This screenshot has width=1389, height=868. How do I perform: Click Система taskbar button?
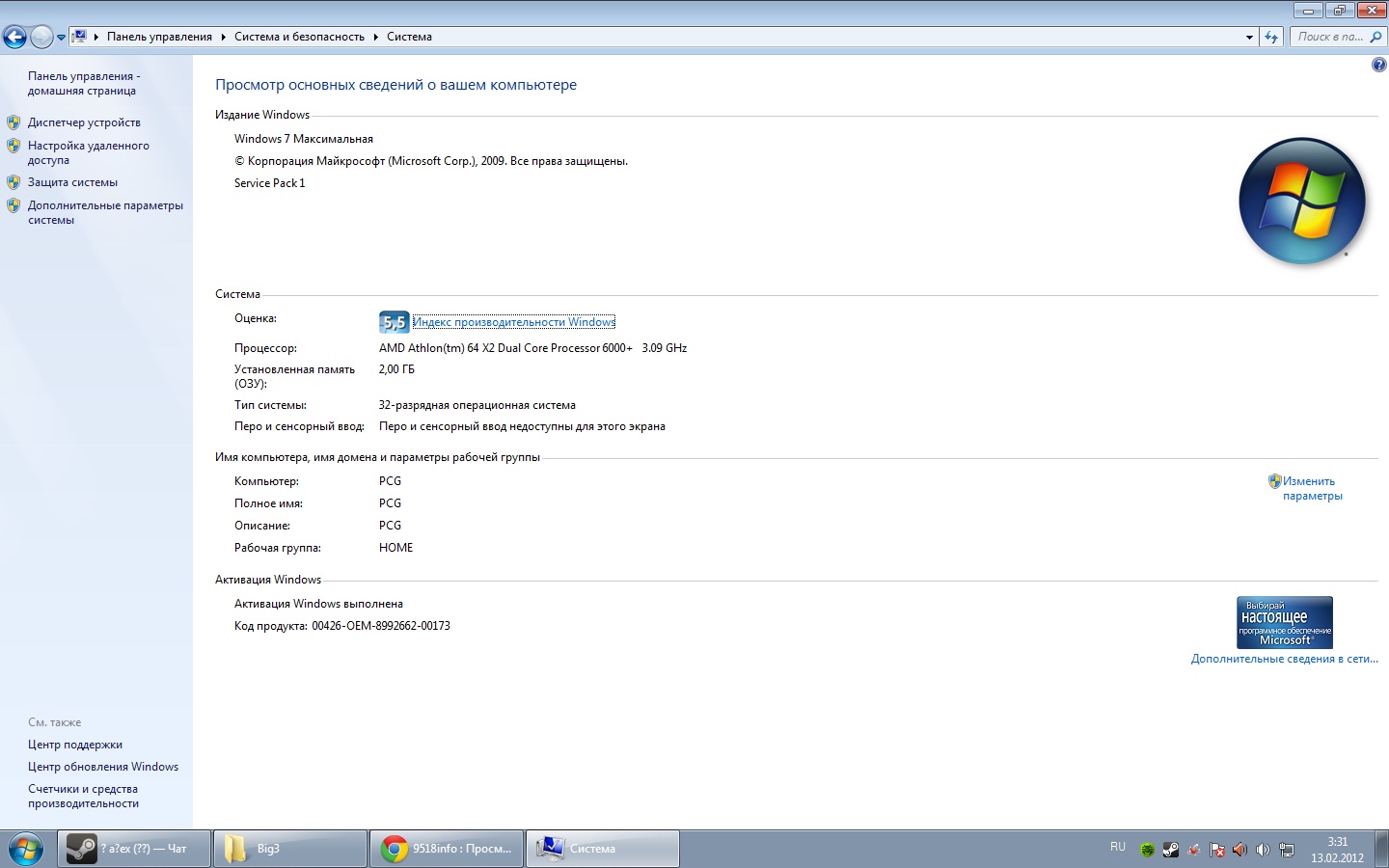click(603, 849)
